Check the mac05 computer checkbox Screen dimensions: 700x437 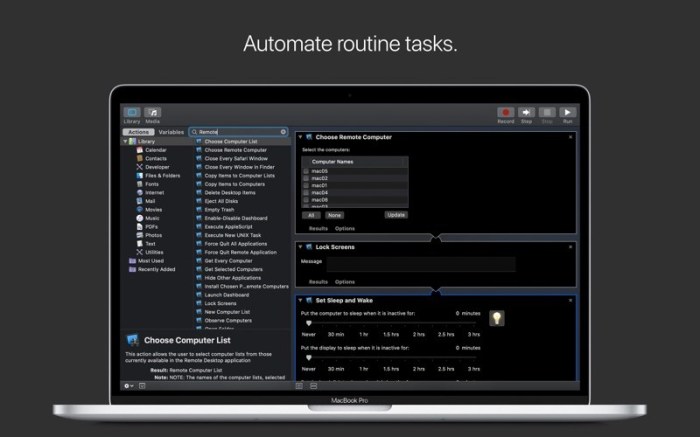click(x=306, y=171)
